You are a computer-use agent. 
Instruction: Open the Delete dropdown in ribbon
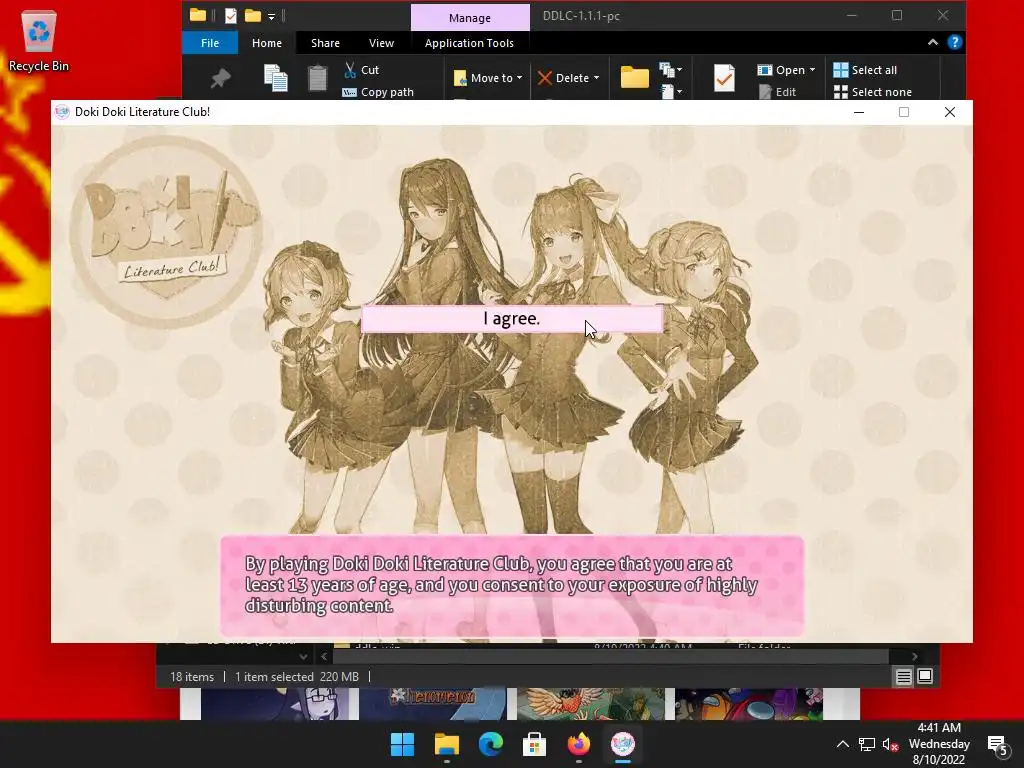pos(568,78)
